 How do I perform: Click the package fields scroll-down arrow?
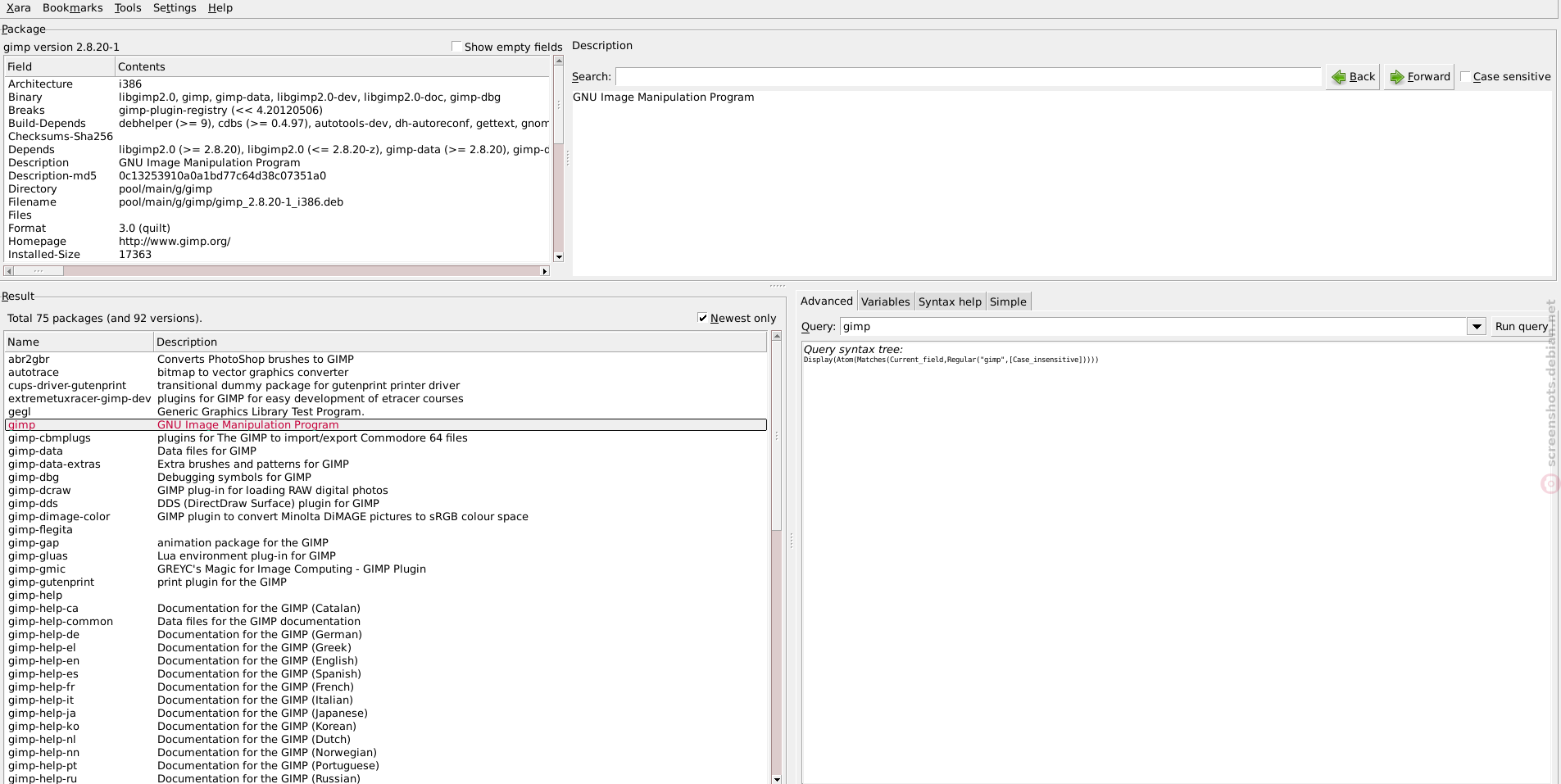click(x=559, y=257)
